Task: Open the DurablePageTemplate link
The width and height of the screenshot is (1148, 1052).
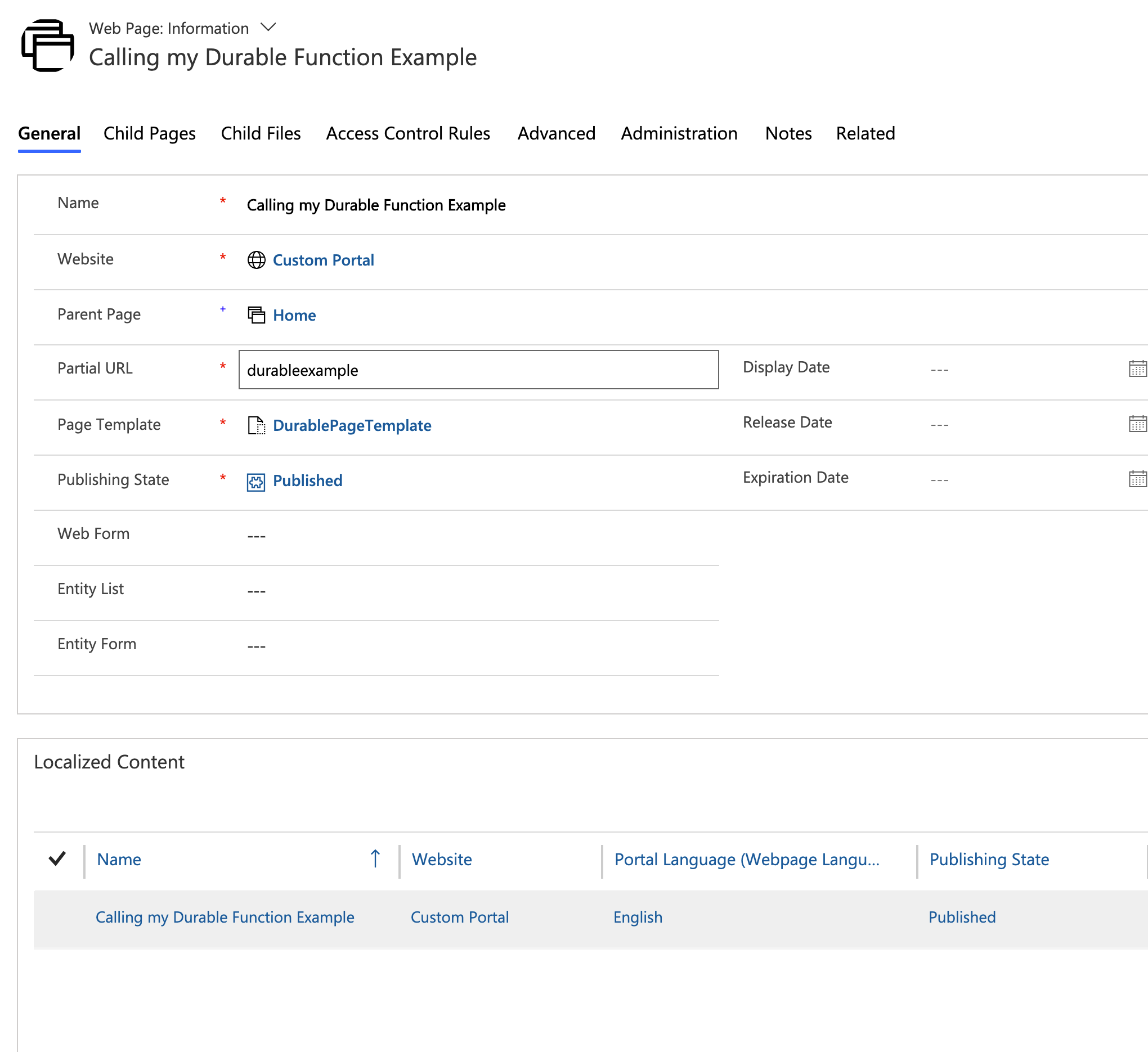Action: point(352,425)
